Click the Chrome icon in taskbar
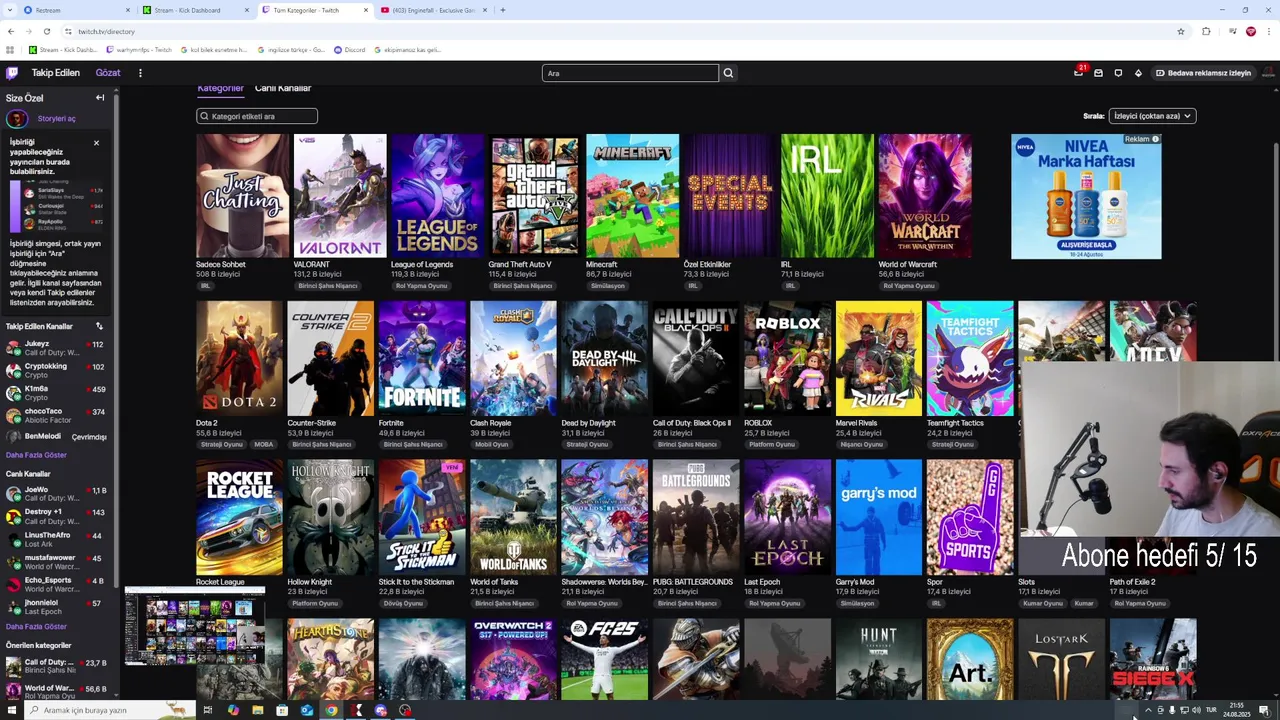1280x720 pixels. 331,710
